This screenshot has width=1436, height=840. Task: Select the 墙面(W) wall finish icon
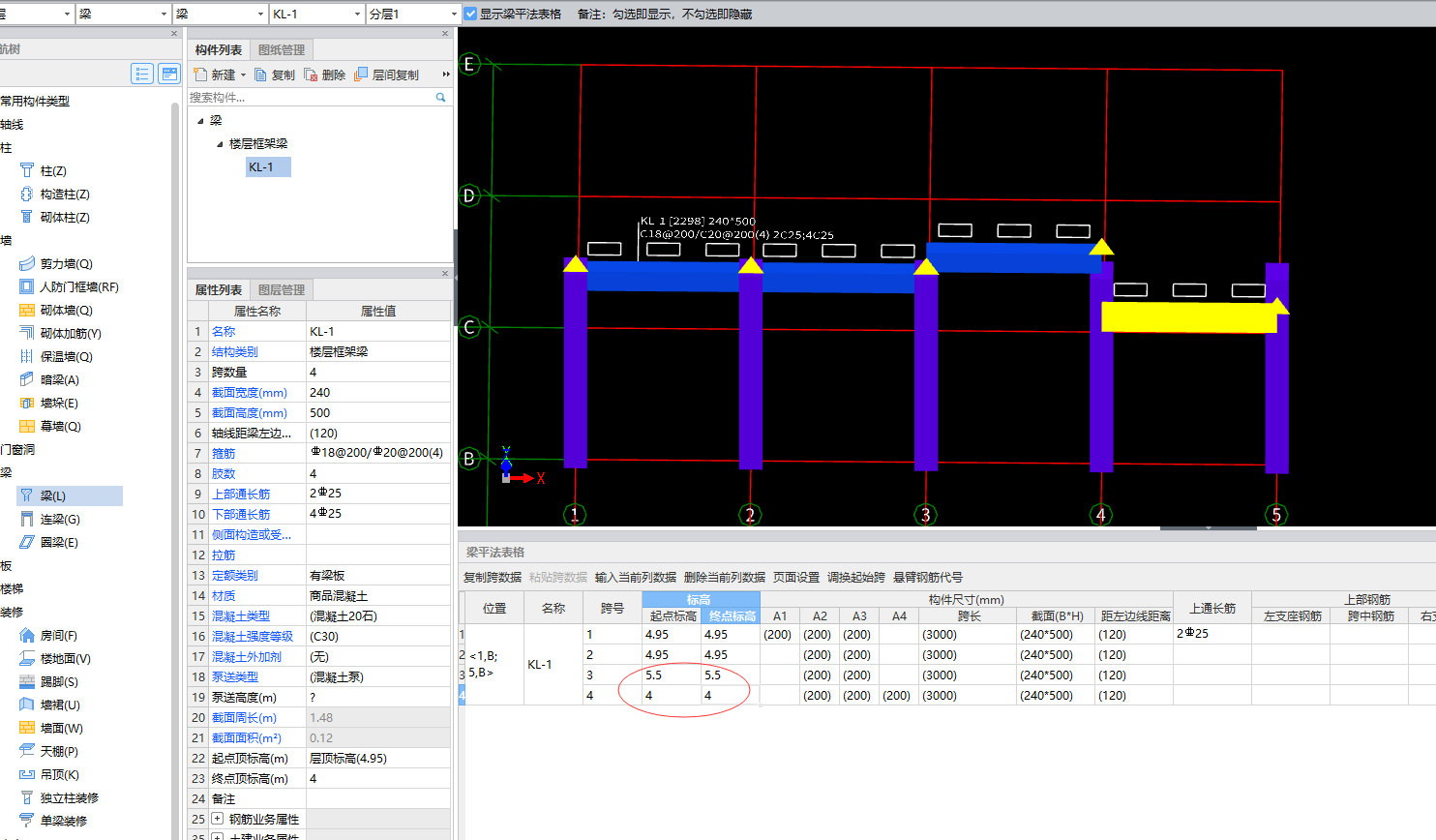pyautogui.click(x=27, y=728)
